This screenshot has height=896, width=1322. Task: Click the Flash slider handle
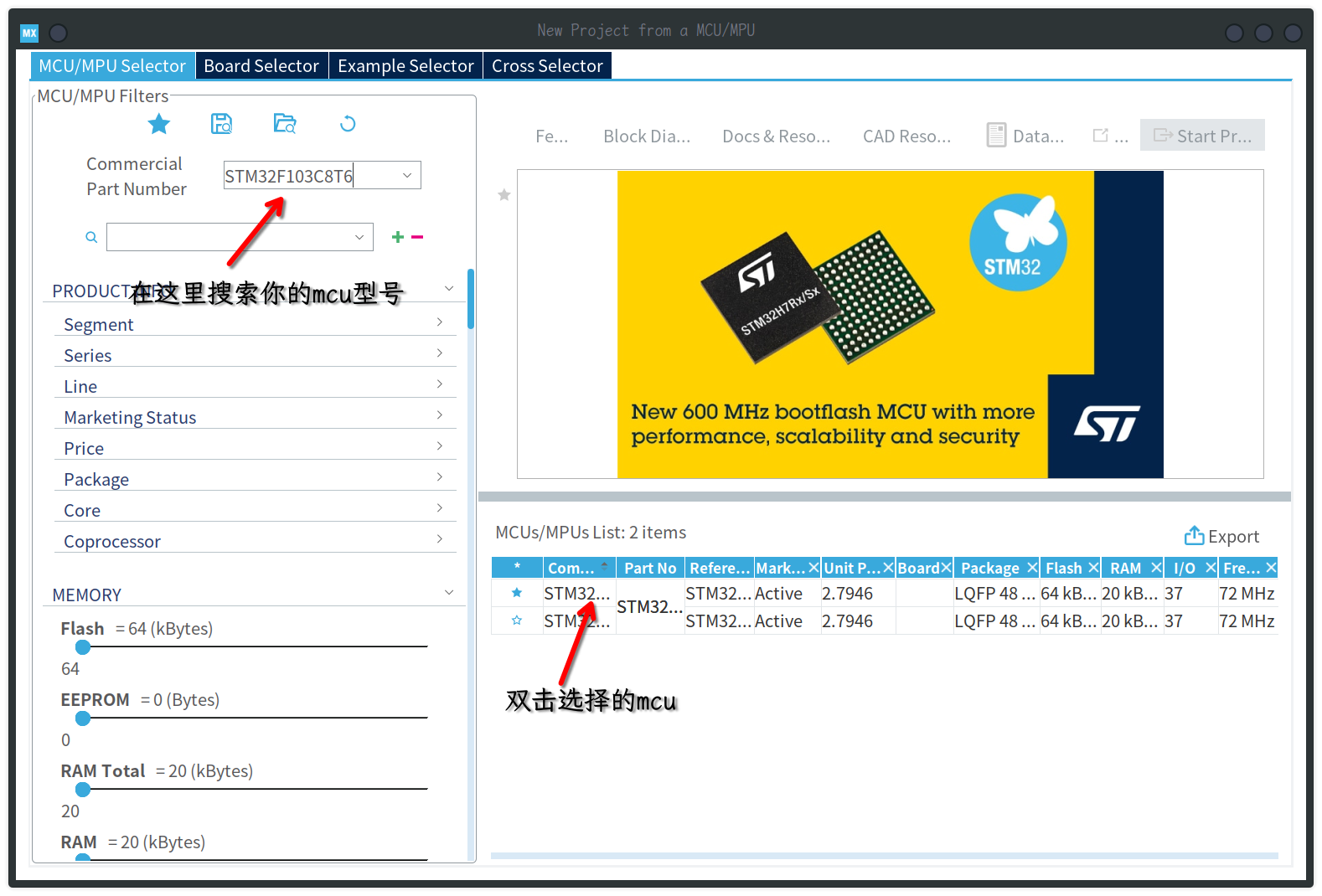pyautogui.click(x=83, y=647)
